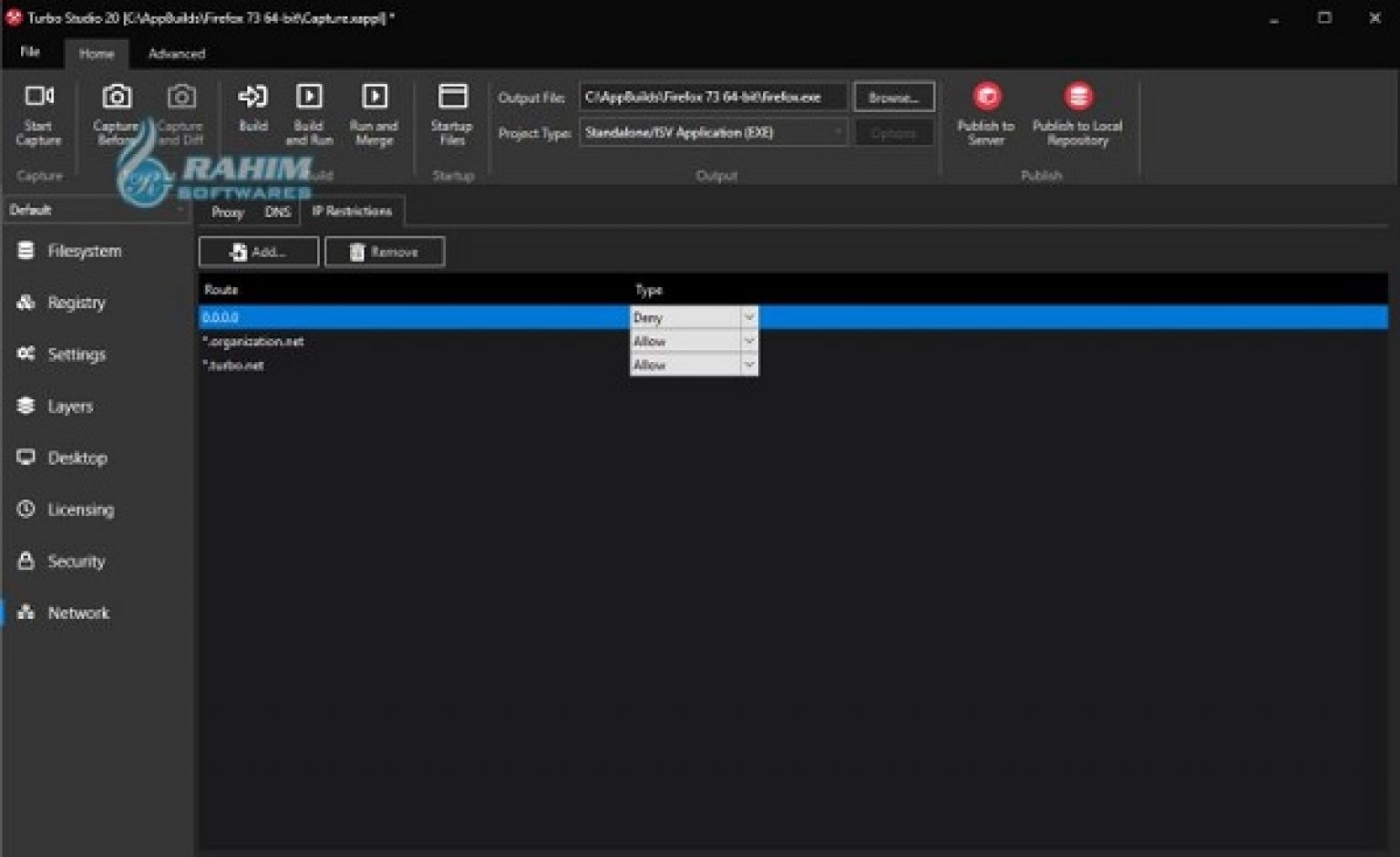
Task: Open Startup Files
Action: pos(451,111)
